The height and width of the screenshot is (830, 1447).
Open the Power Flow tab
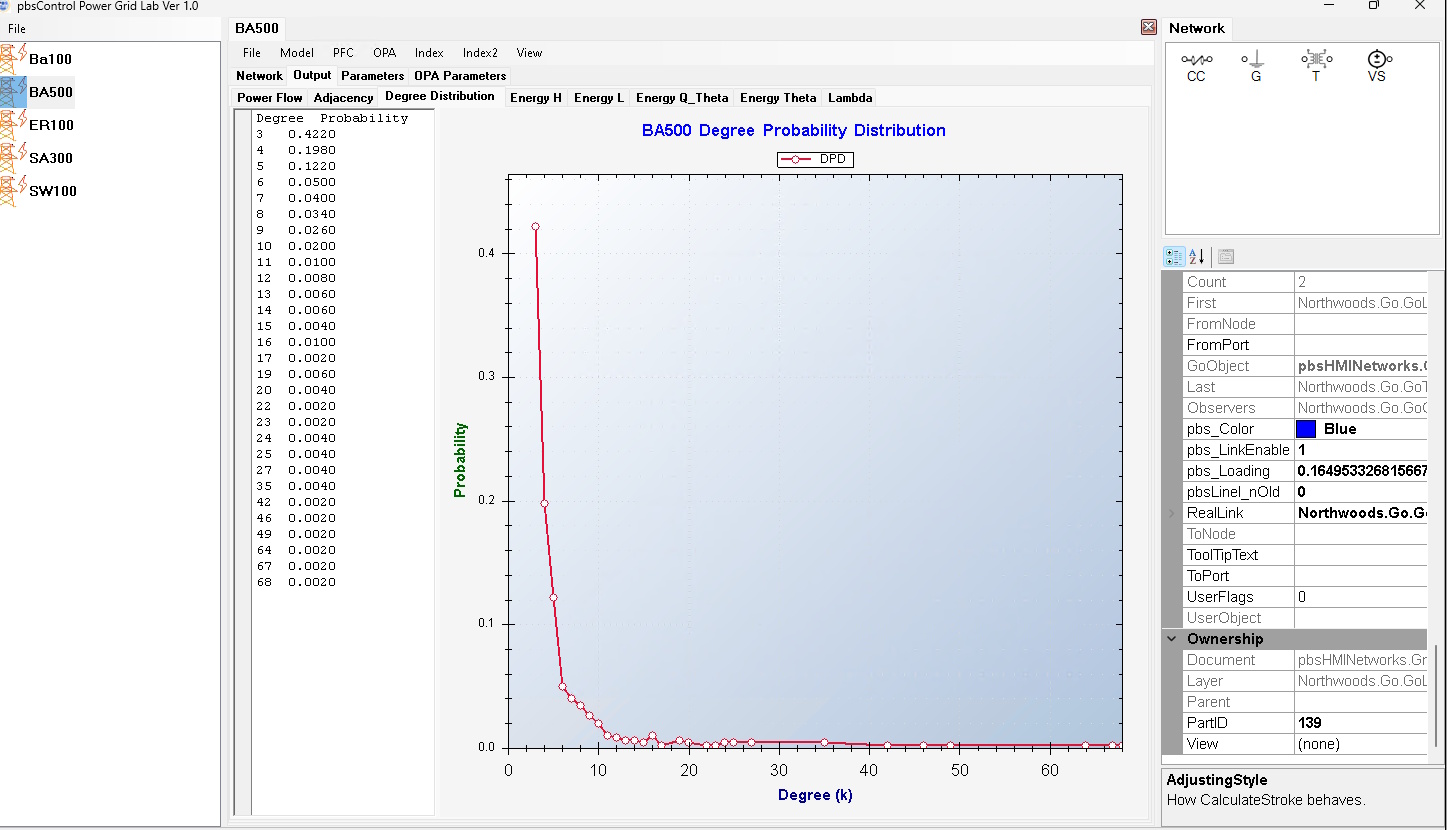(x=270, y=98)
